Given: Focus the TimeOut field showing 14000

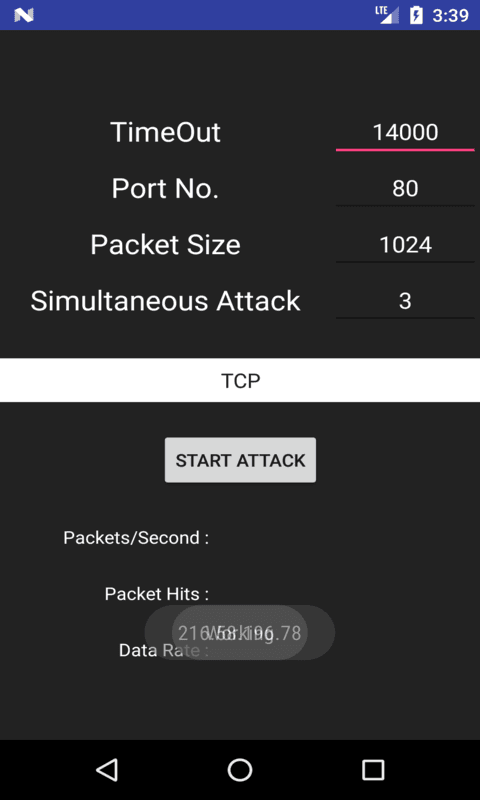Looking at the screenshot, I should coord(405,133).
